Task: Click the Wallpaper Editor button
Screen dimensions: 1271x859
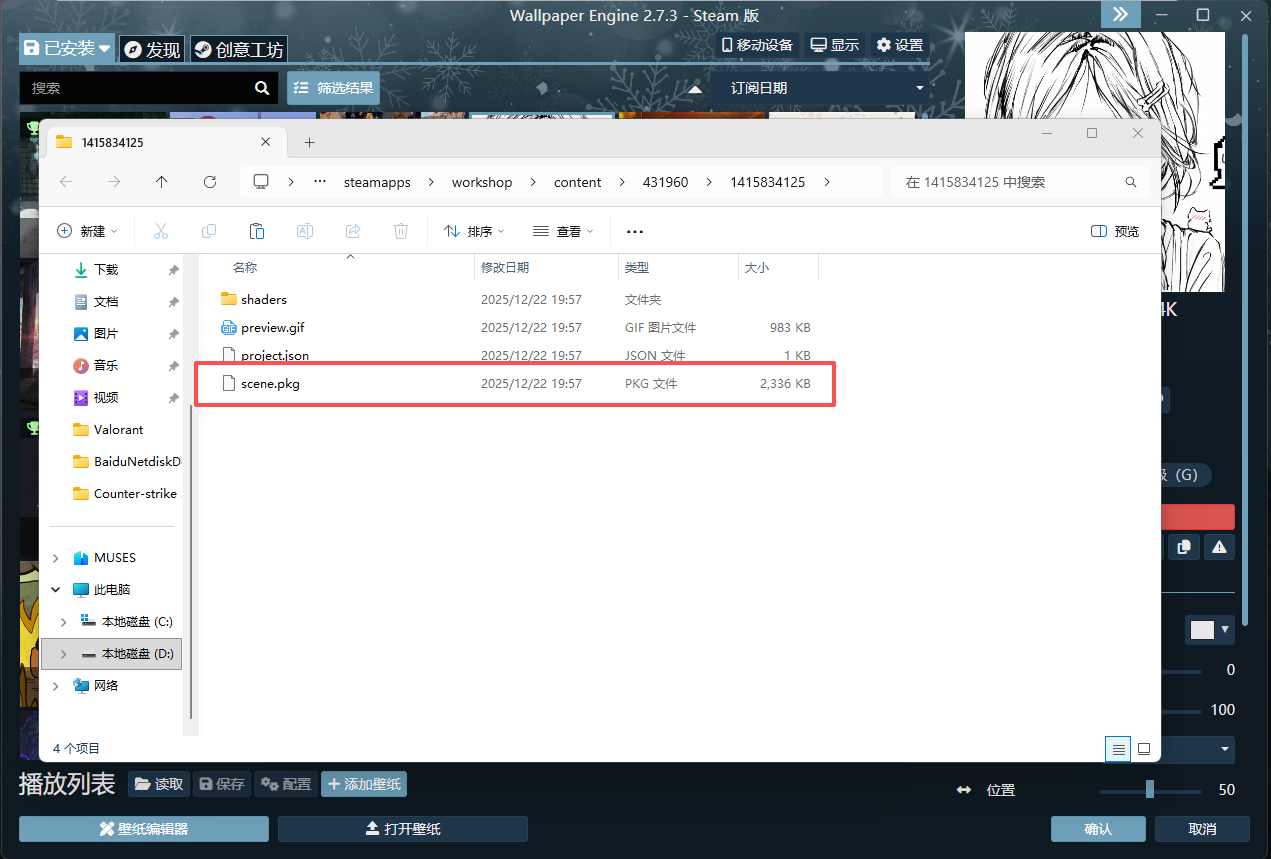Action: coord(144,829)
